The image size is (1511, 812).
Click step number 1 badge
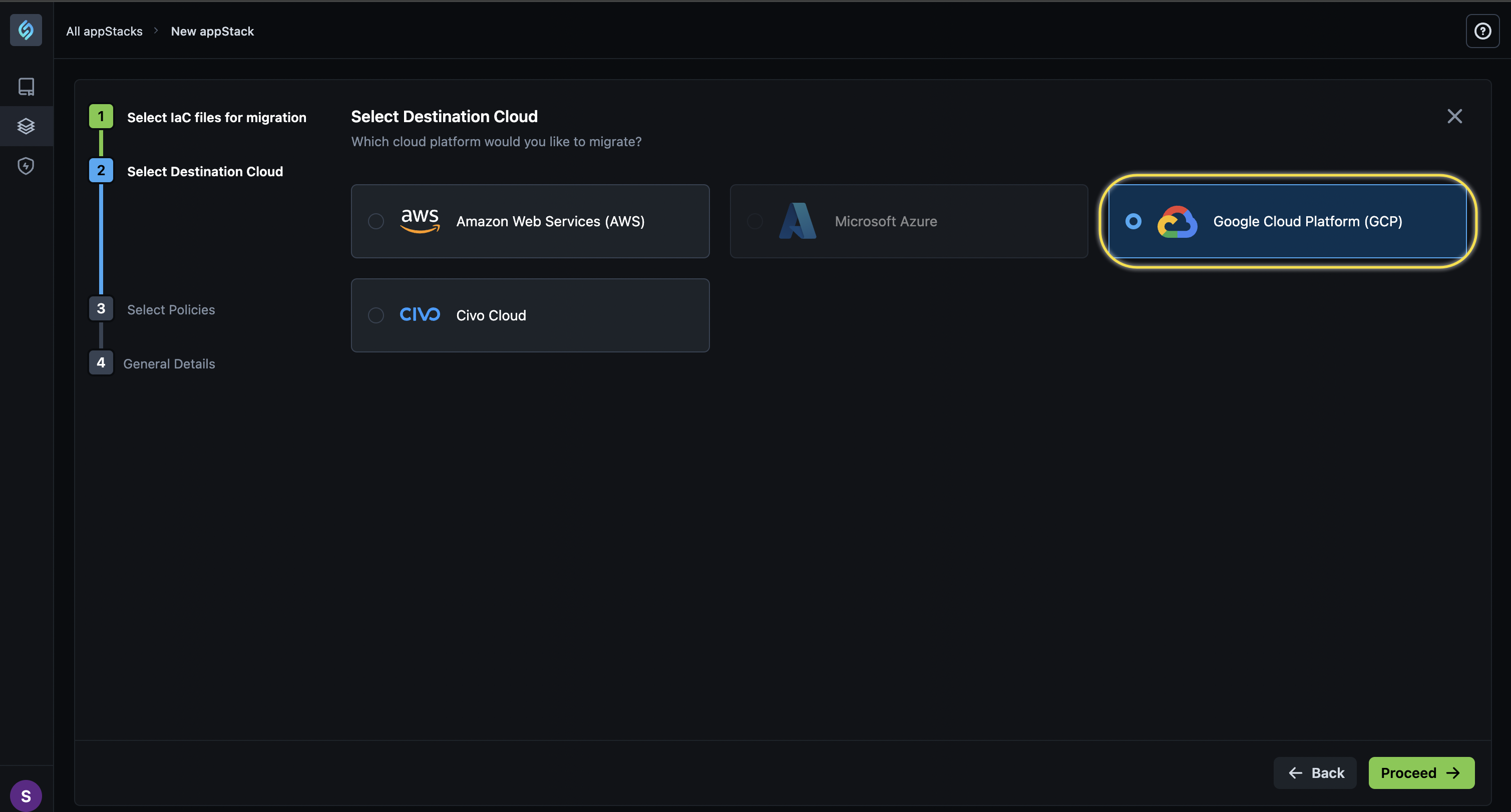click(x=101, y=116)
